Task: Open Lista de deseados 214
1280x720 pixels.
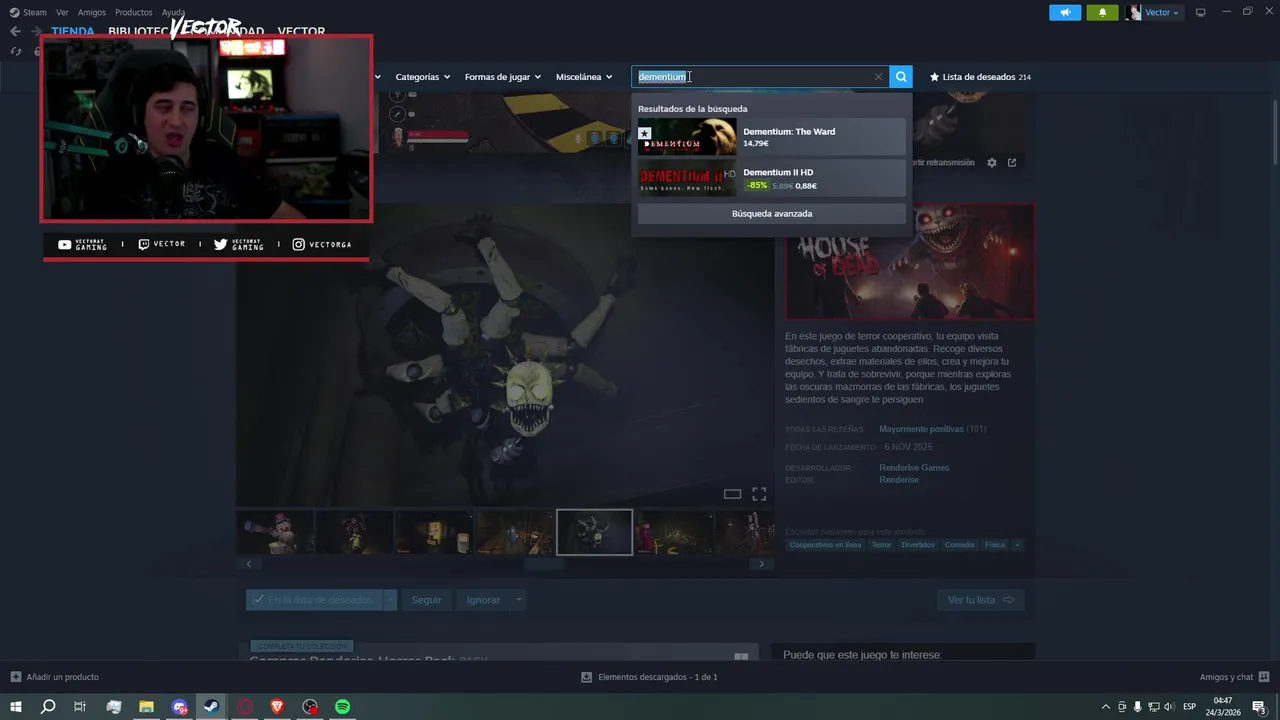Action: (980, 77)
